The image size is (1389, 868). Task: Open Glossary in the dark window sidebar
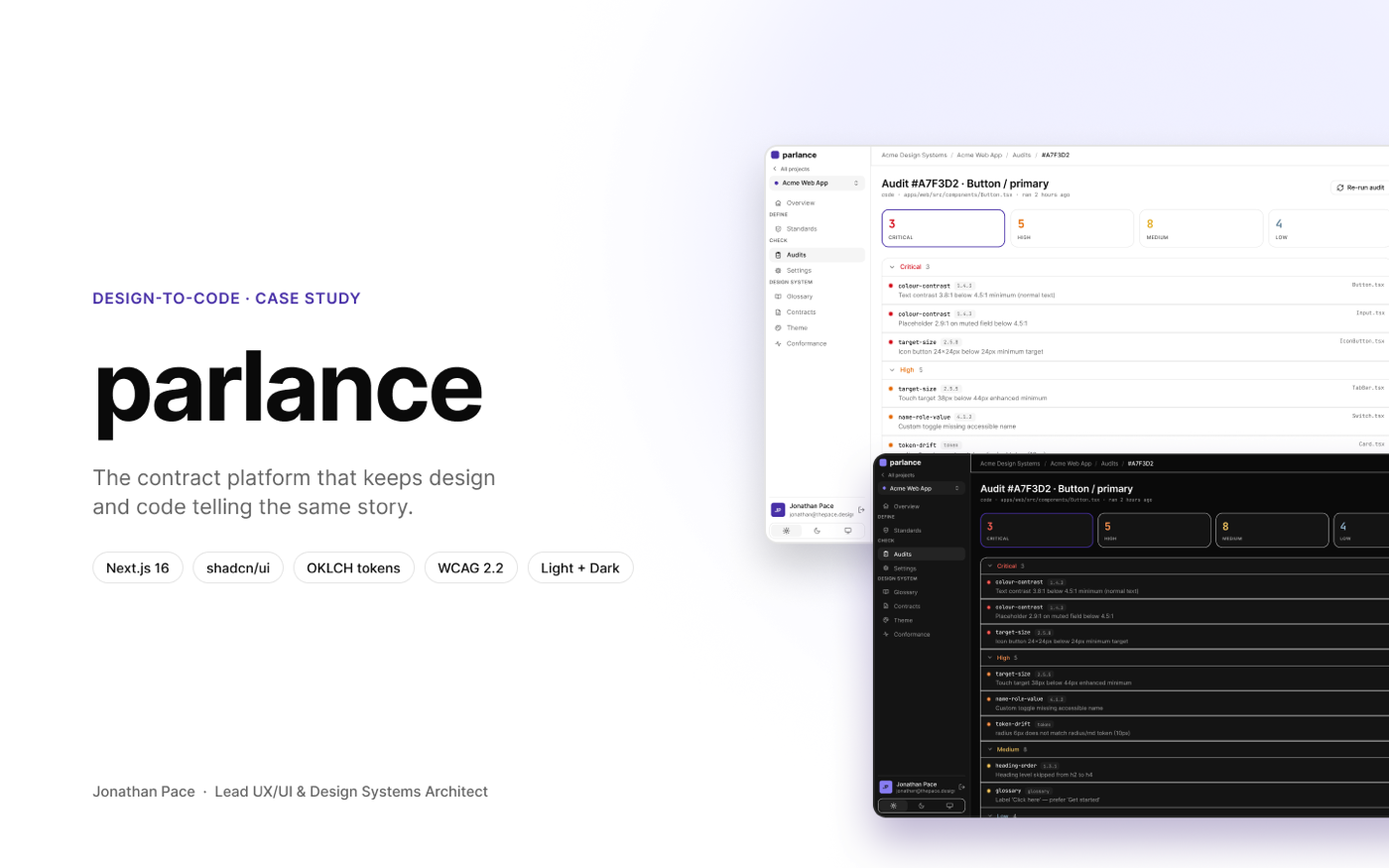tap(922, 592)
